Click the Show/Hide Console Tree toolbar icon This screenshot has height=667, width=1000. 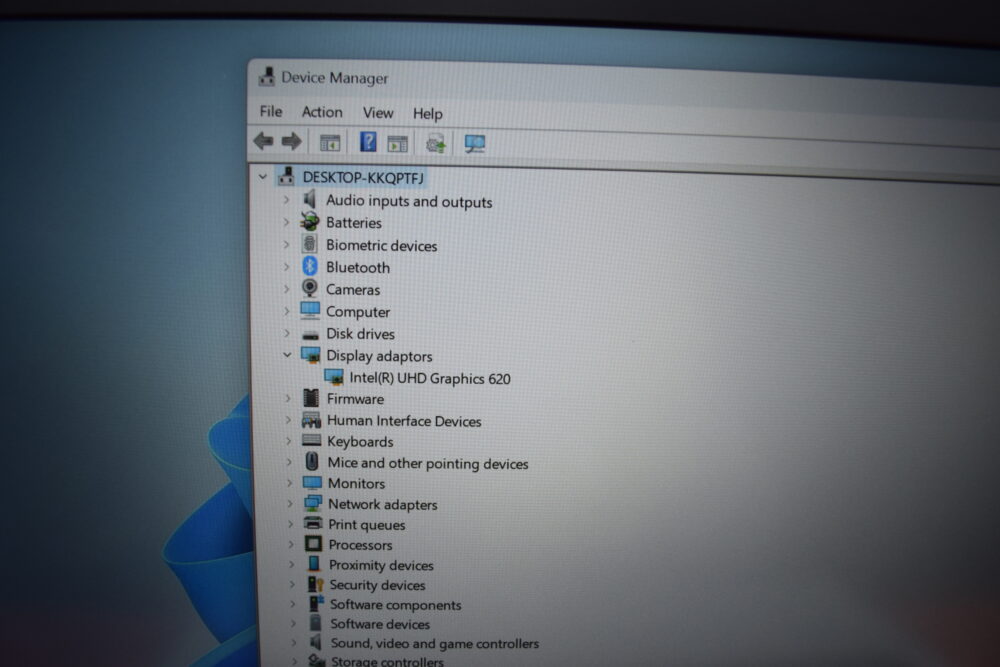(330, 143)
